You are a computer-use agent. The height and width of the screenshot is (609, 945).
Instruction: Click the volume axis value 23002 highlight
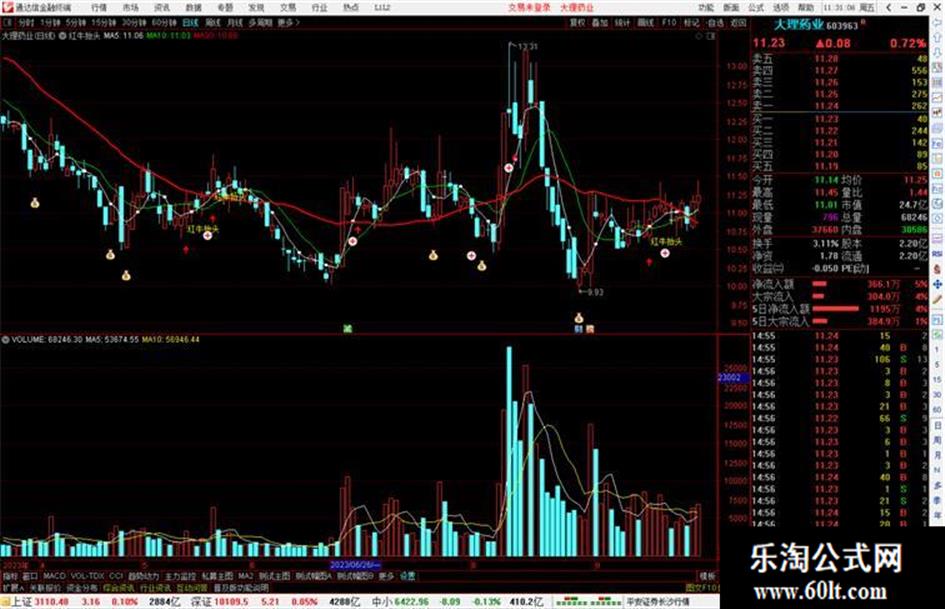(x=732, y=377)
